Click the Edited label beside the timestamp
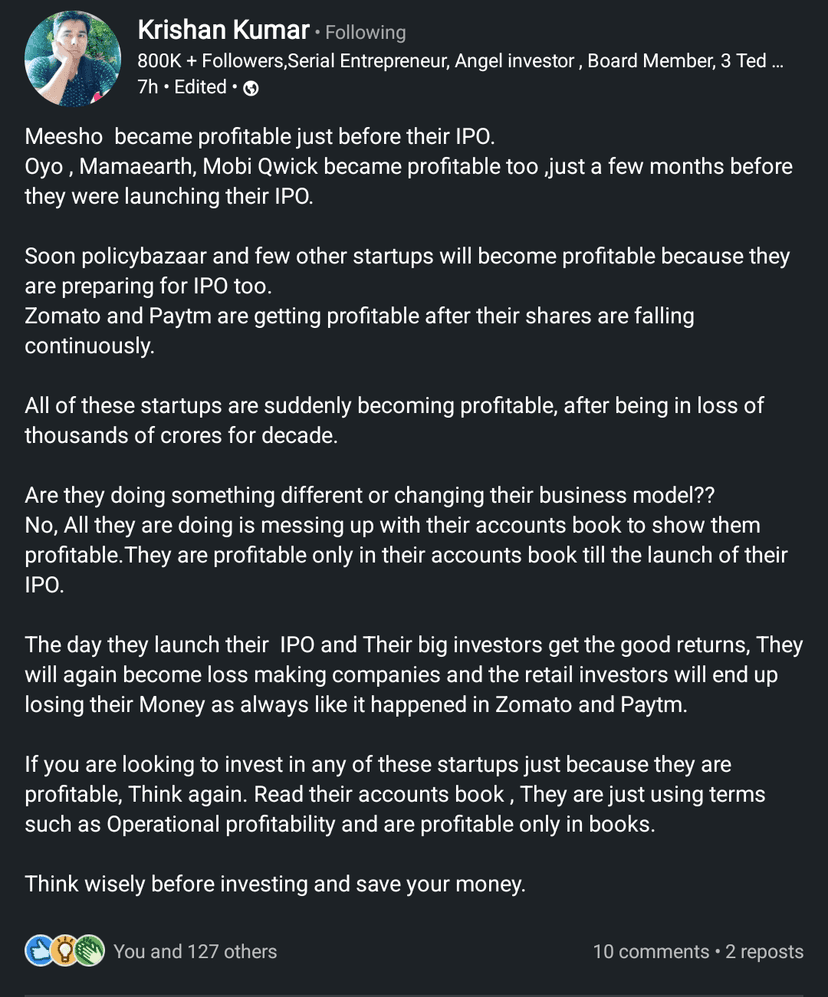 (200, 87)
